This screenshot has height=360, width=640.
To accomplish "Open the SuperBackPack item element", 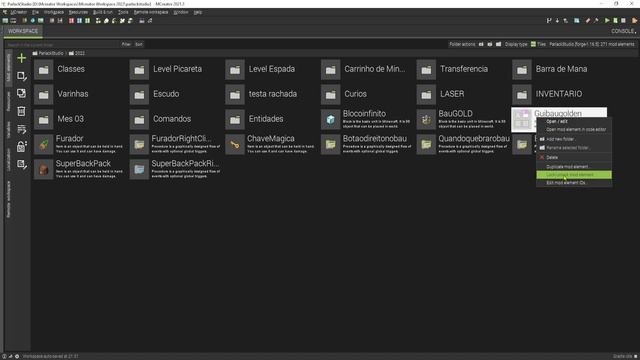I will (79, 169).
